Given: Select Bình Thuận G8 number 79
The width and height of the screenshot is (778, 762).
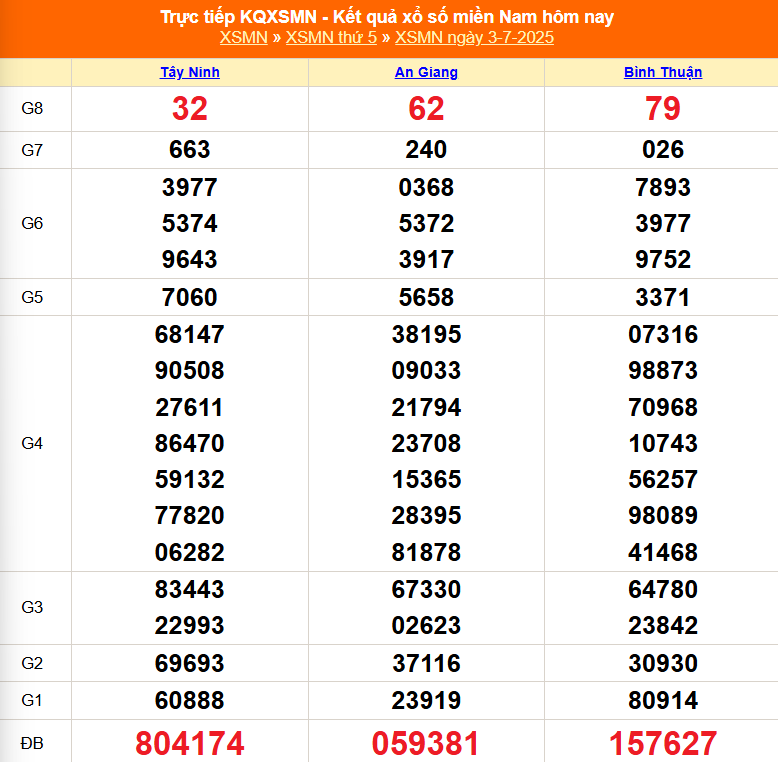Looking at the screenshot, I should 663,109.
